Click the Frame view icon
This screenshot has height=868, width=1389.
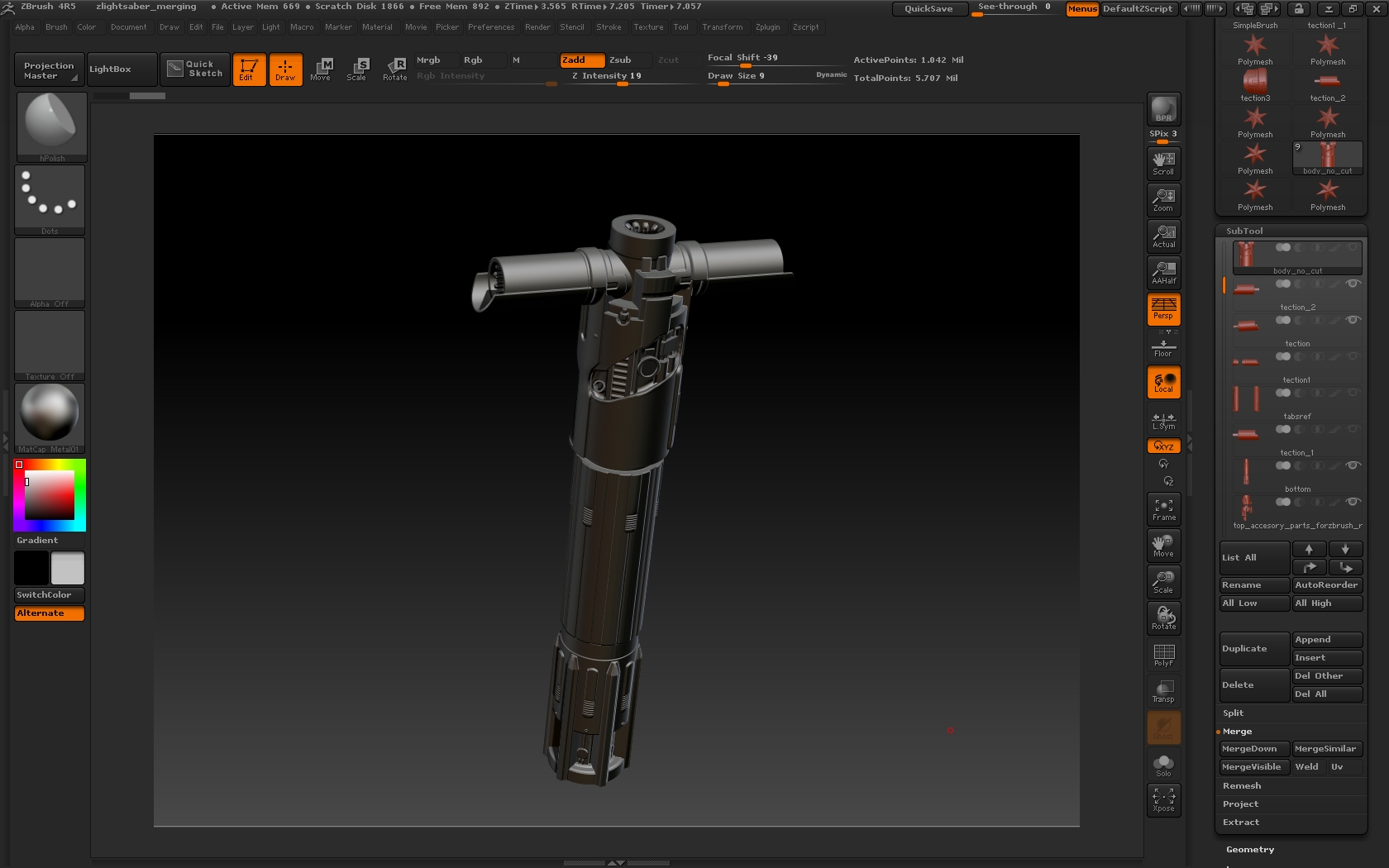[x=1163, y=509]
